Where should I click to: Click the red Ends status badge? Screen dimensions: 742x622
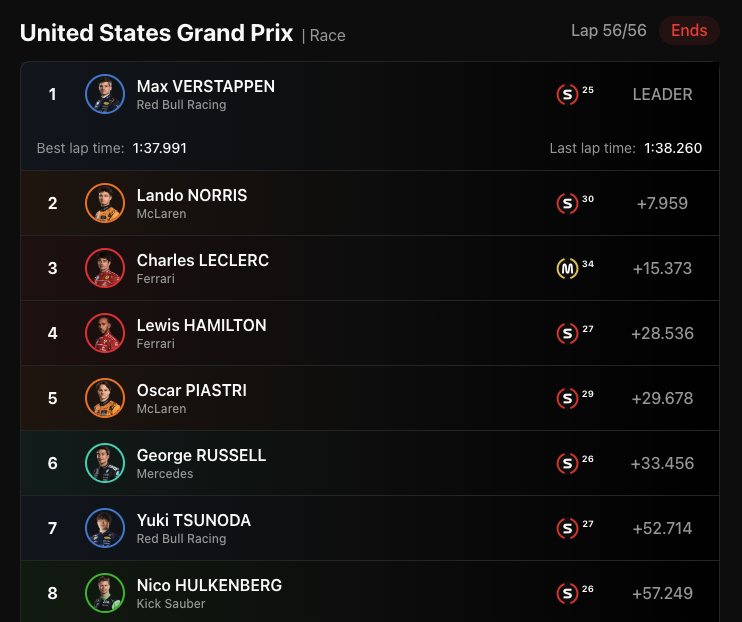689,31
